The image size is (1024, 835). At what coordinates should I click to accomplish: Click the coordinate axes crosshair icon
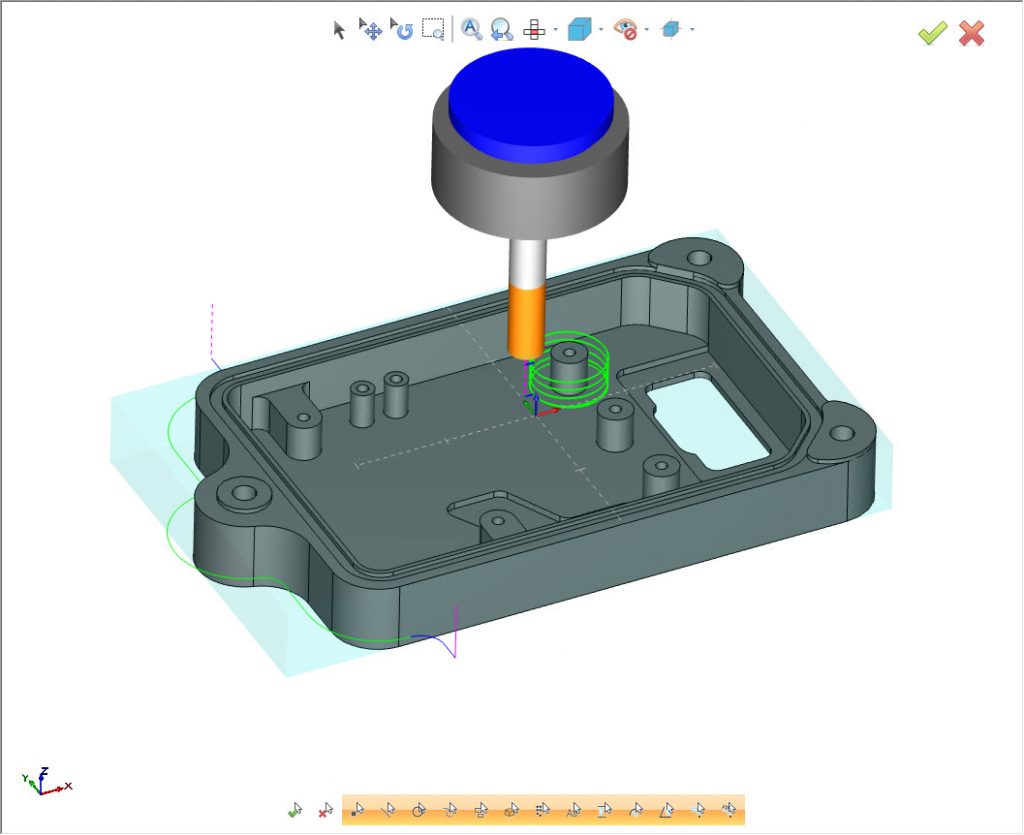[x=535, y=29]
